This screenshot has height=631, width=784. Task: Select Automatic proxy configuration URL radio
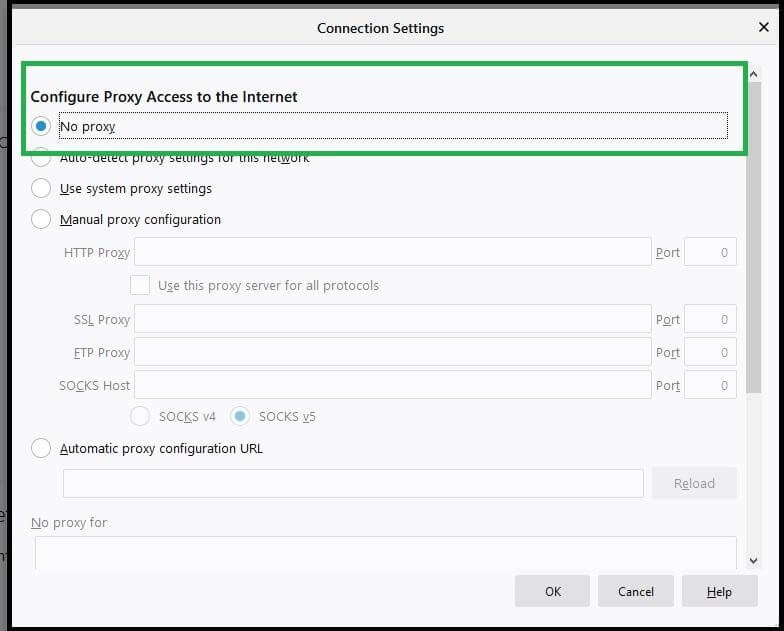click(x=41, y=448)
